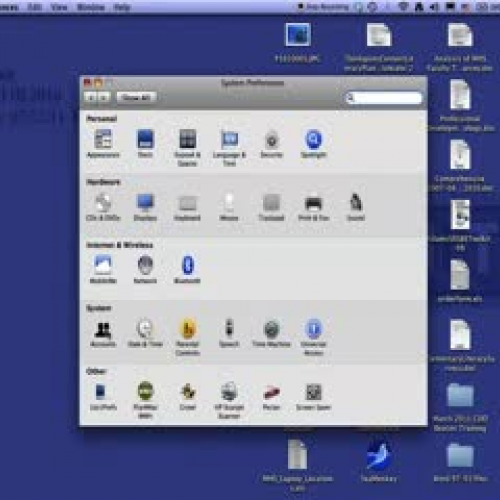Open CDs & DVDs preferences

[x=103, y=207]
